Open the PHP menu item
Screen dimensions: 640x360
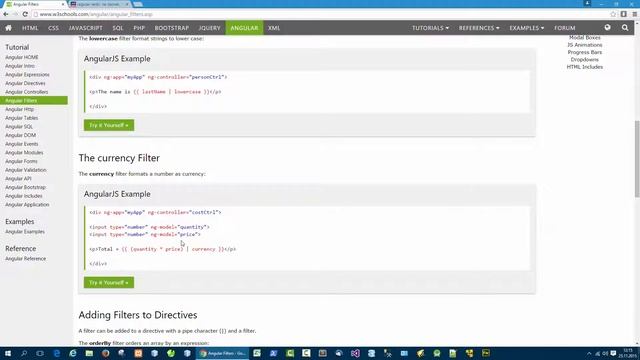click(x=139, y=28)
